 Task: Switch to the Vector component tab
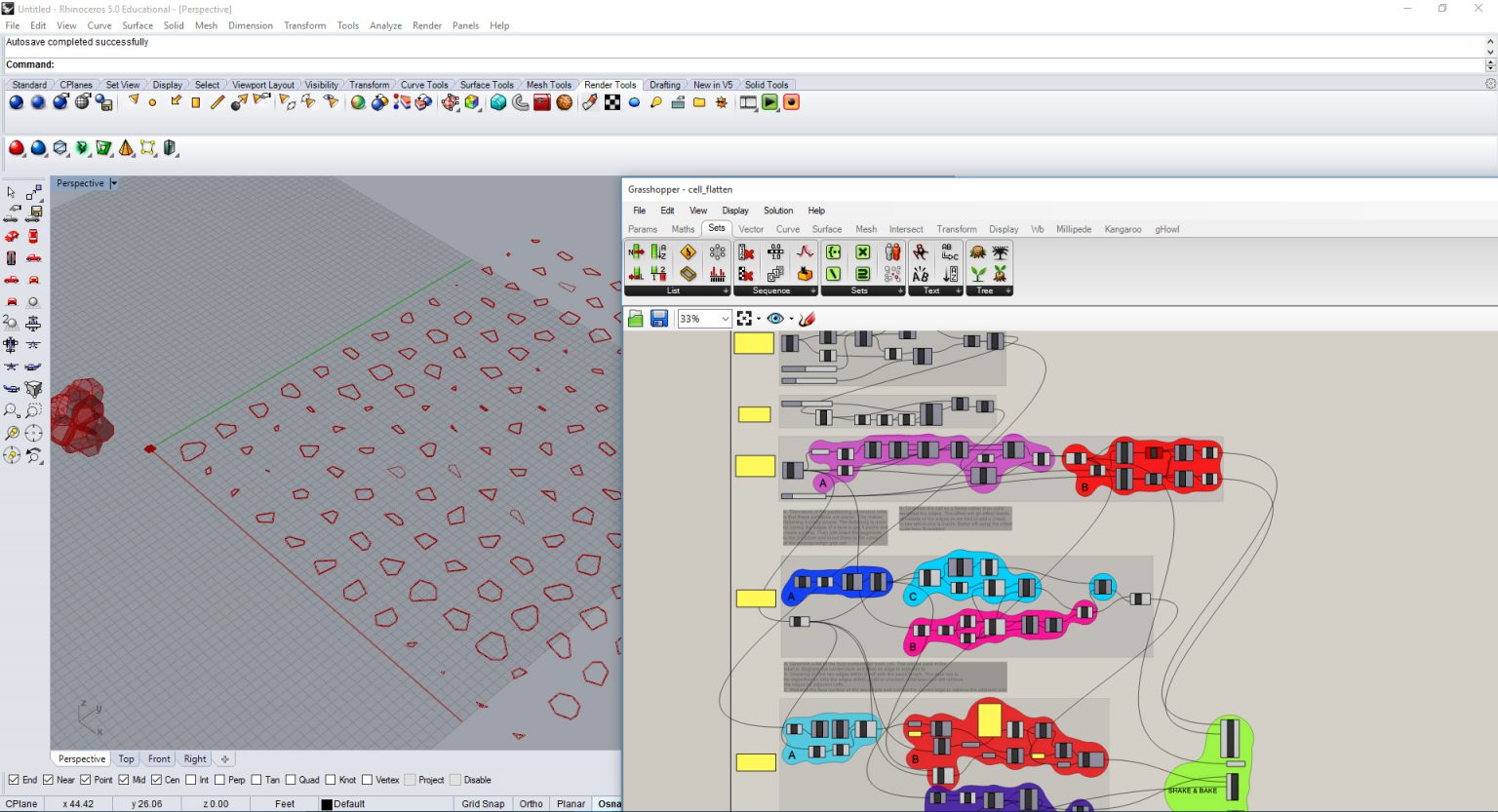(751, 229)
